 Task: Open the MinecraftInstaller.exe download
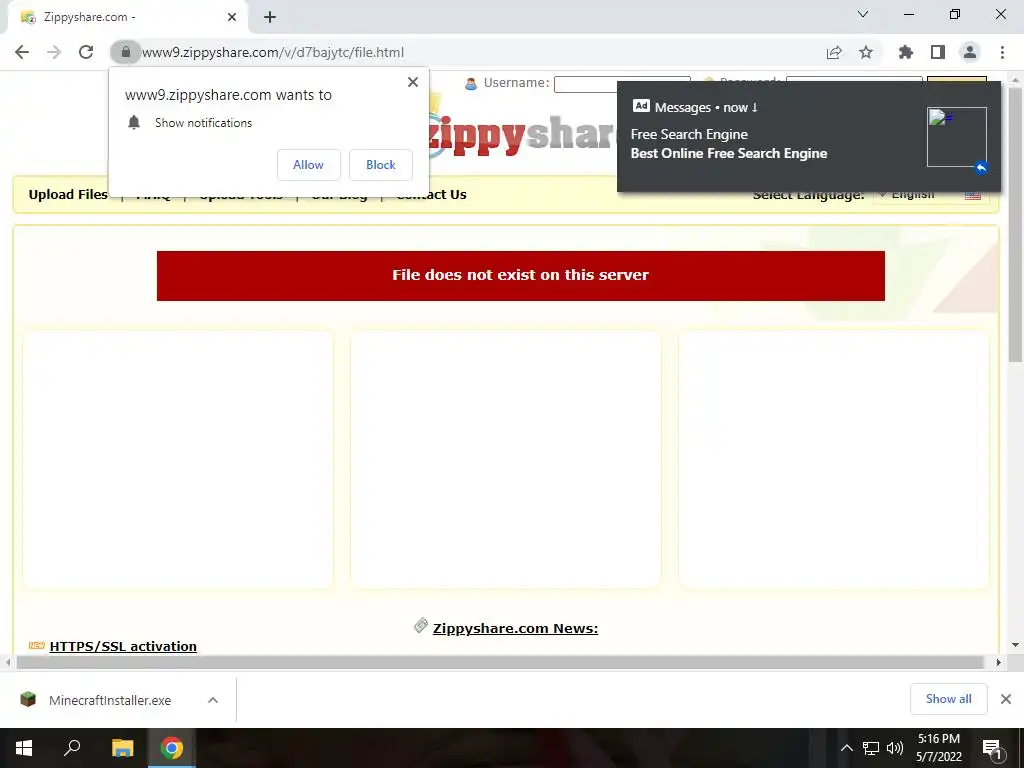pos(110,700)
